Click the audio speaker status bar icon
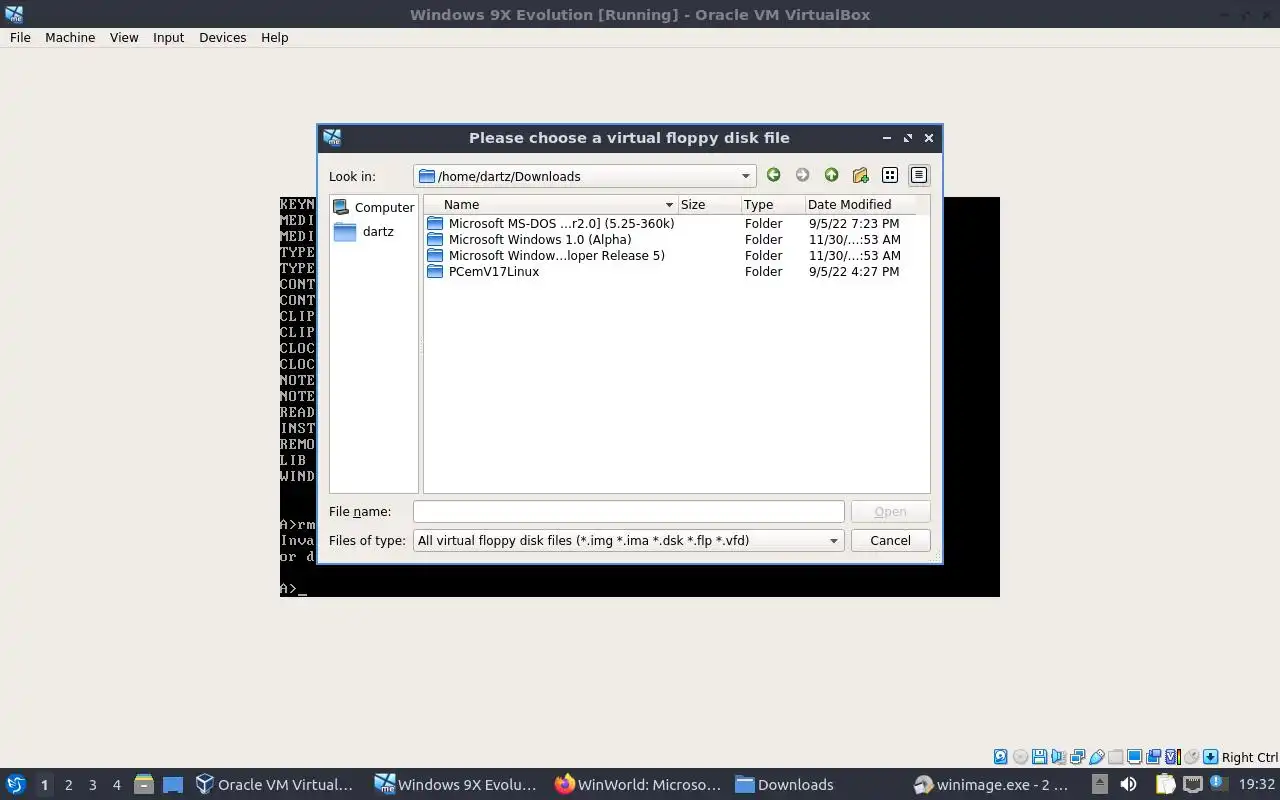This screenshot has width=1280, height=800. click(x=1058, y=757)
